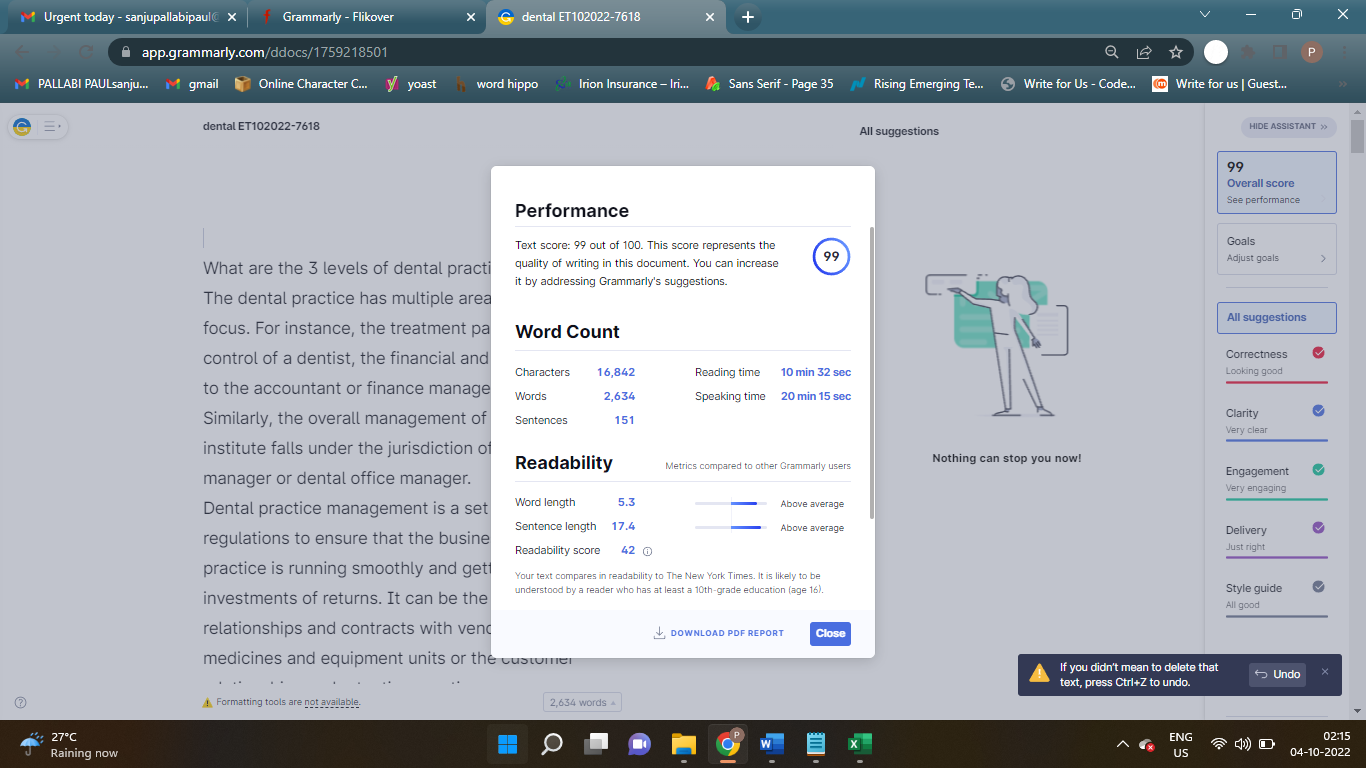Image resolution: width=1366 pixels, height=768 pixels.
Task: Dismiss the undo notification with its X
Action: pyautogui.click(x=1325, y=672)
